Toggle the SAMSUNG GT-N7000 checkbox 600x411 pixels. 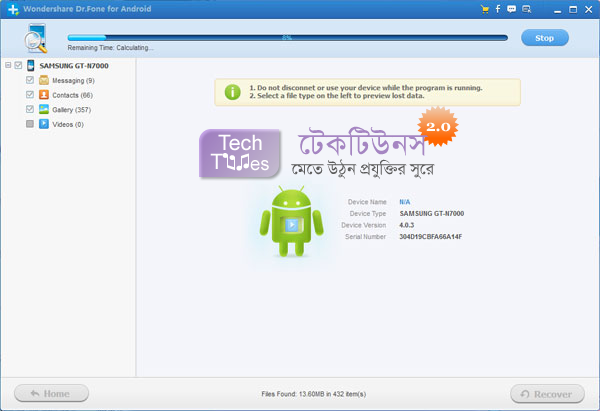pos(18,65)
